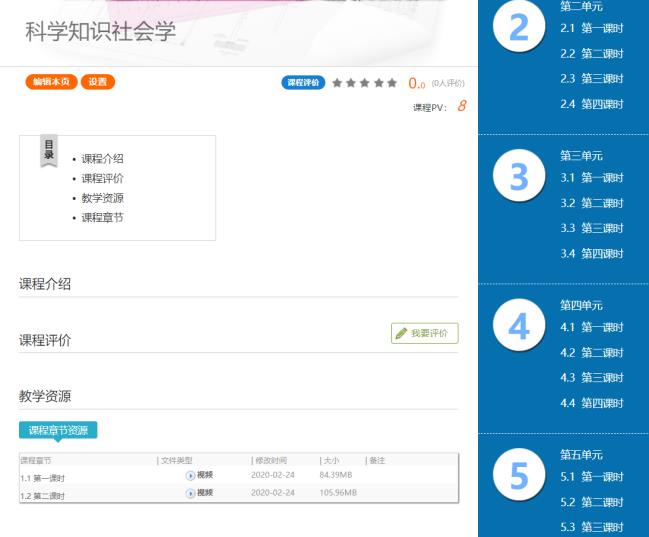The image size is (649, 537).
Task: Jump to 课程介绍 in the table of contents
Action: click(102, 158)
